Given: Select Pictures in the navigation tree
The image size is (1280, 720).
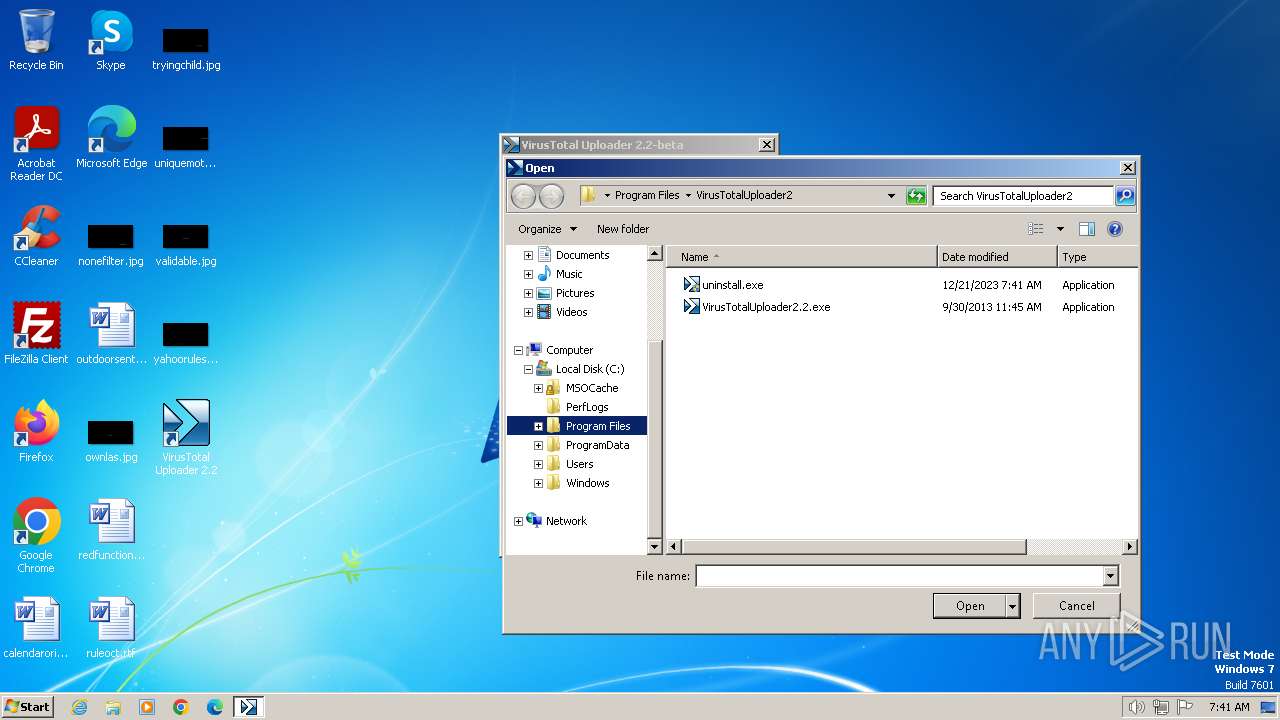Looking at the screenshot, I should [574, 293].
